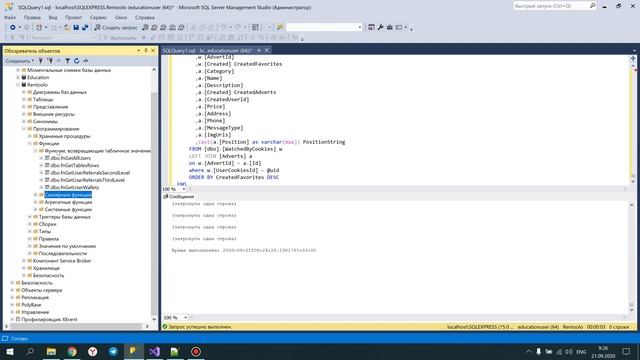Image resolution: width=640 pixels, height=360 pixels.
Task: Open File Explorer from the taskbar
Action: [x=51, y=351]
